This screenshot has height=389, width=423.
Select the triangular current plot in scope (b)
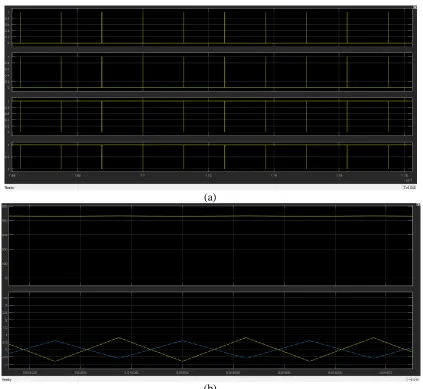(x=210, y=330)
